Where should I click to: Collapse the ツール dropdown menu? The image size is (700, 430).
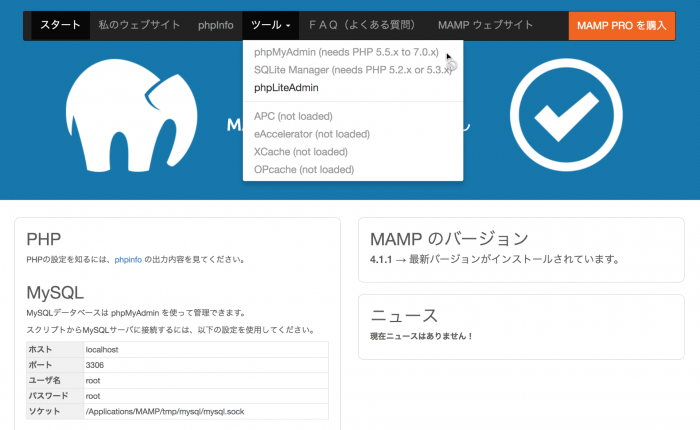pyautogui.click(x=271, y=25)
